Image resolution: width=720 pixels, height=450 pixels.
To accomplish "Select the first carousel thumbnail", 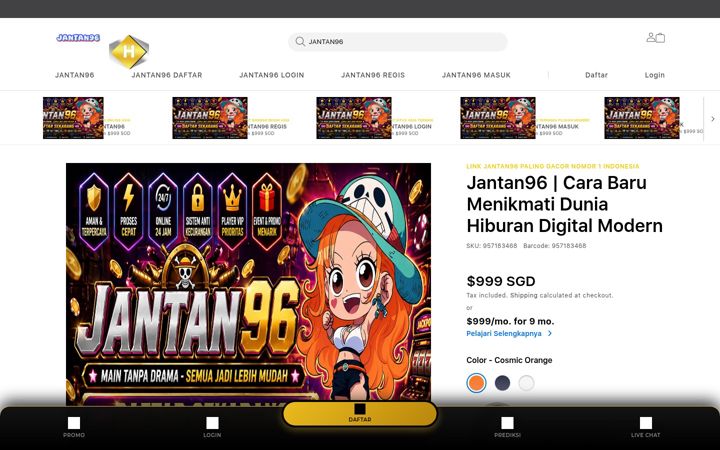I will coord(73,118).
